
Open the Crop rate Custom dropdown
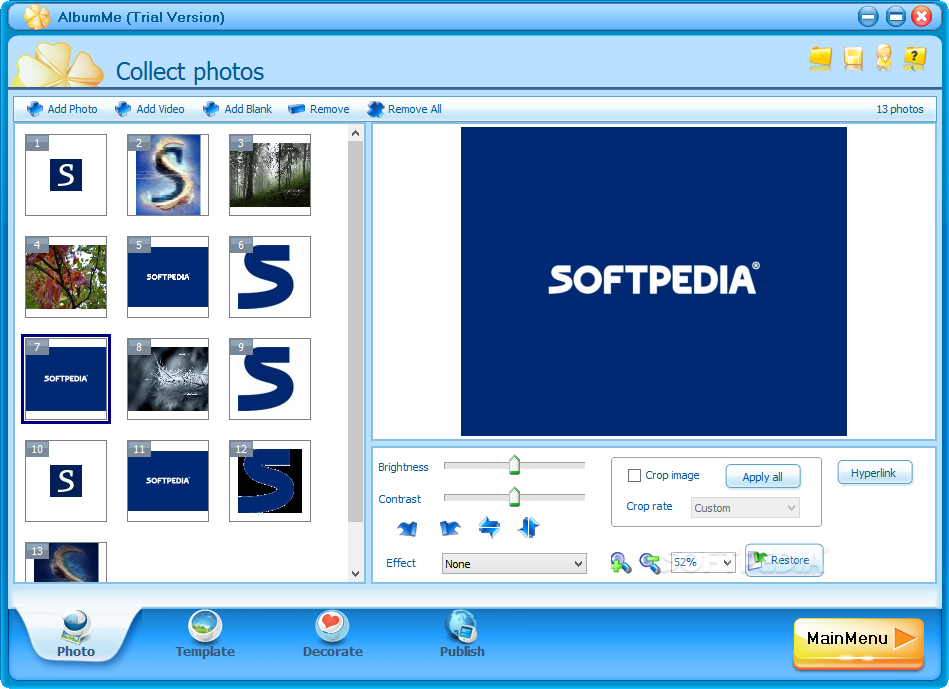[745, 508]
